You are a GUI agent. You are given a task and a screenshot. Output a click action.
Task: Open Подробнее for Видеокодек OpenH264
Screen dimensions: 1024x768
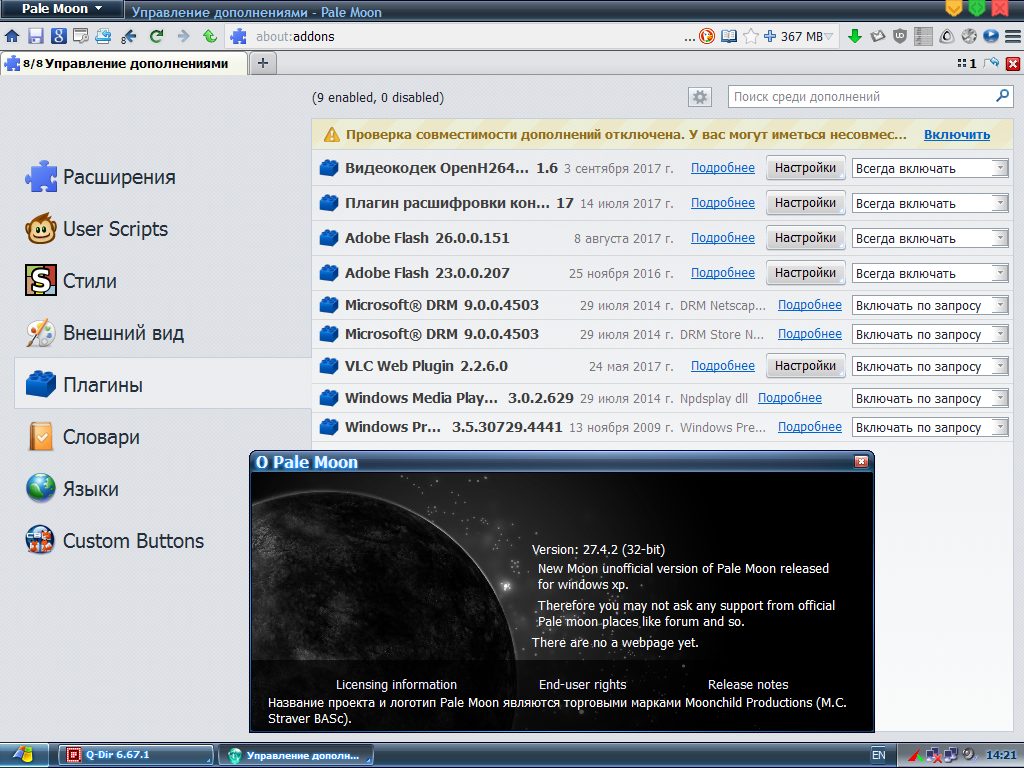pos(723,168)
